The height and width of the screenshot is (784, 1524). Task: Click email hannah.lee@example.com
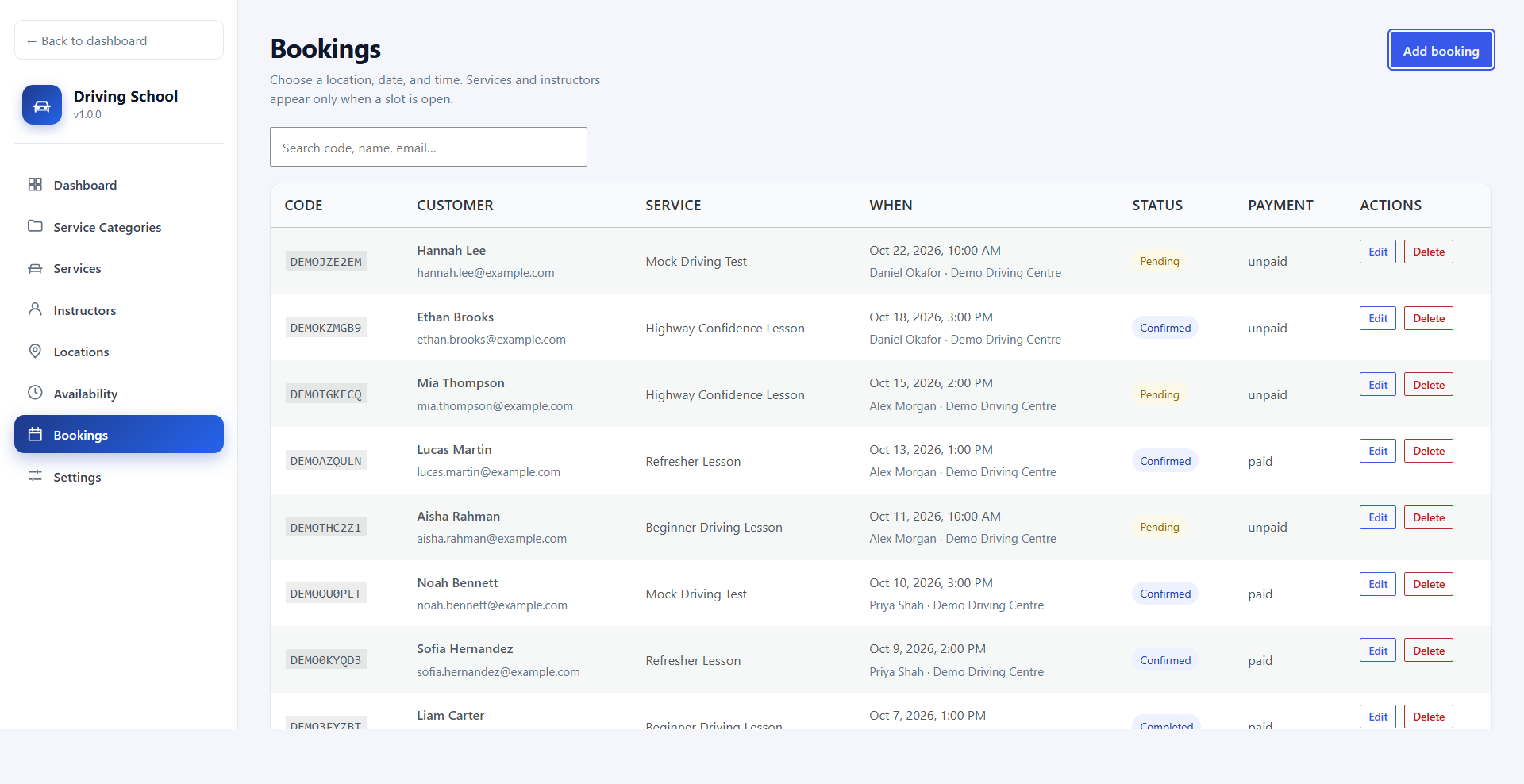click(x=486, y=272)
